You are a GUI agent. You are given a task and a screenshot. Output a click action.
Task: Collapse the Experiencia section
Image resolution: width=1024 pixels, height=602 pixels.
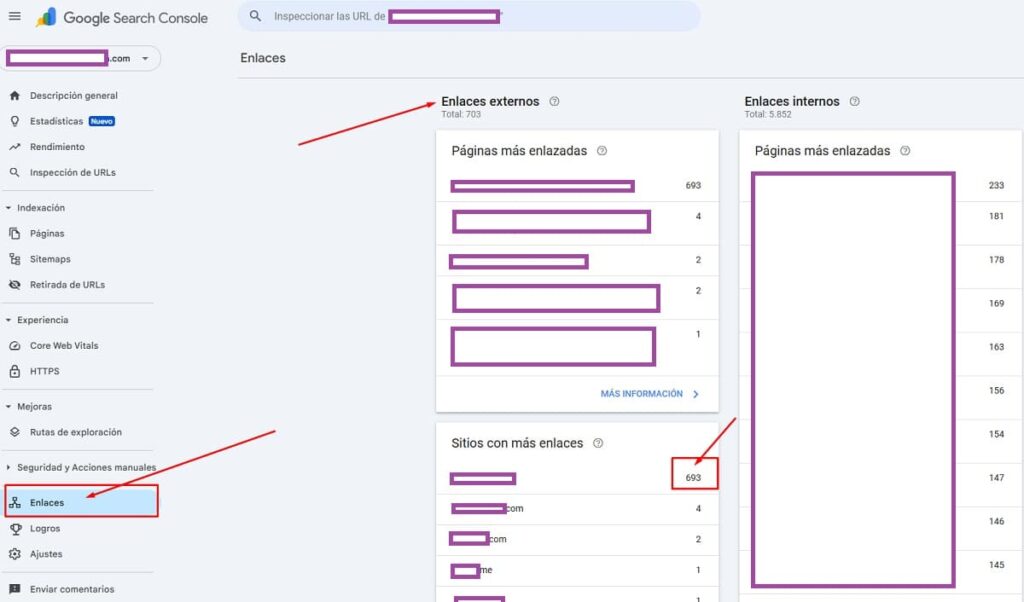[9, 320]
